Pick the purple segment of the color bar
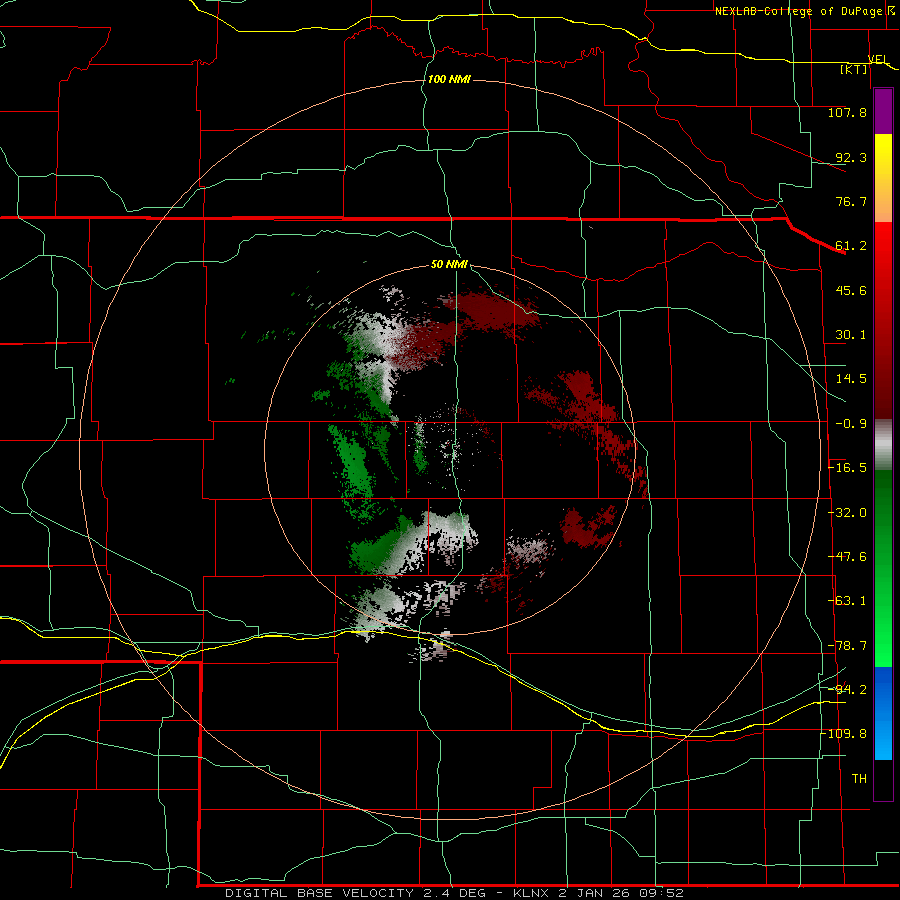Screen dimensions: 900x900 [883, 112]
